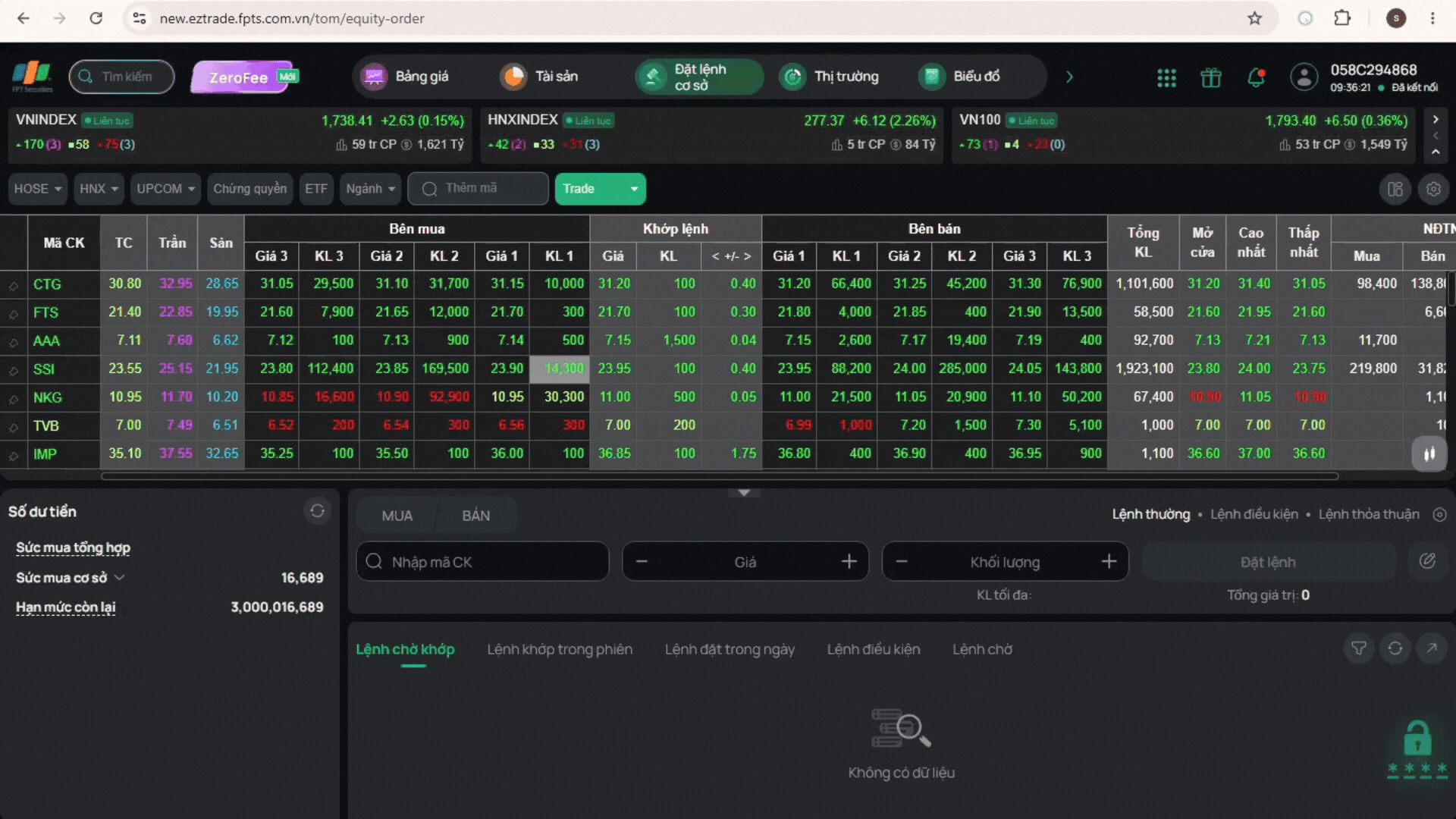Open order form settings icon
Image resolution: width=1456 pixels, height=819 pixels.
click(1439, 514)
